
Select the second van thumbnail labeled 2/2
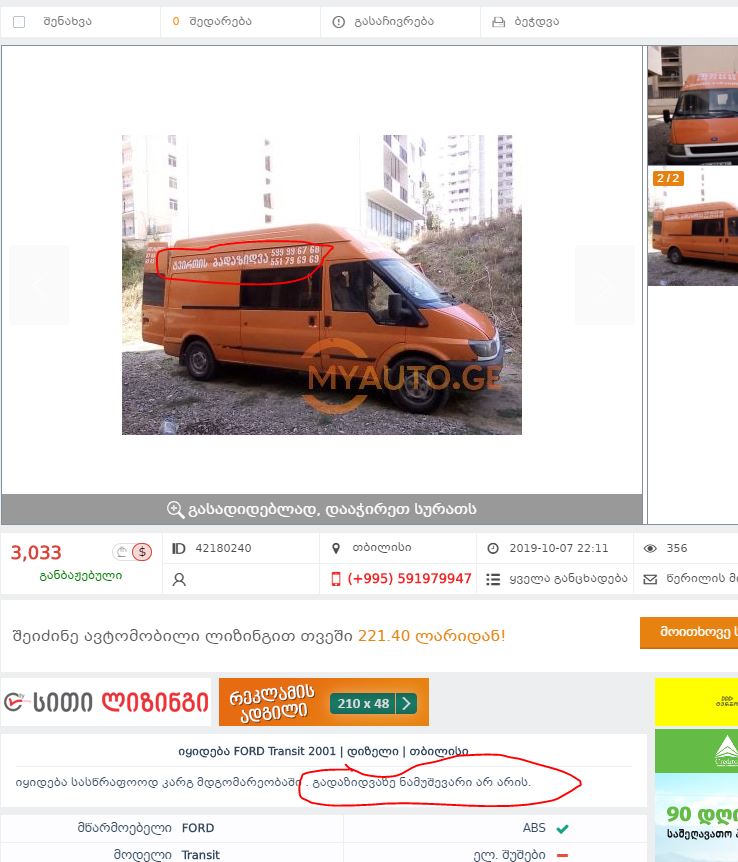693,226
